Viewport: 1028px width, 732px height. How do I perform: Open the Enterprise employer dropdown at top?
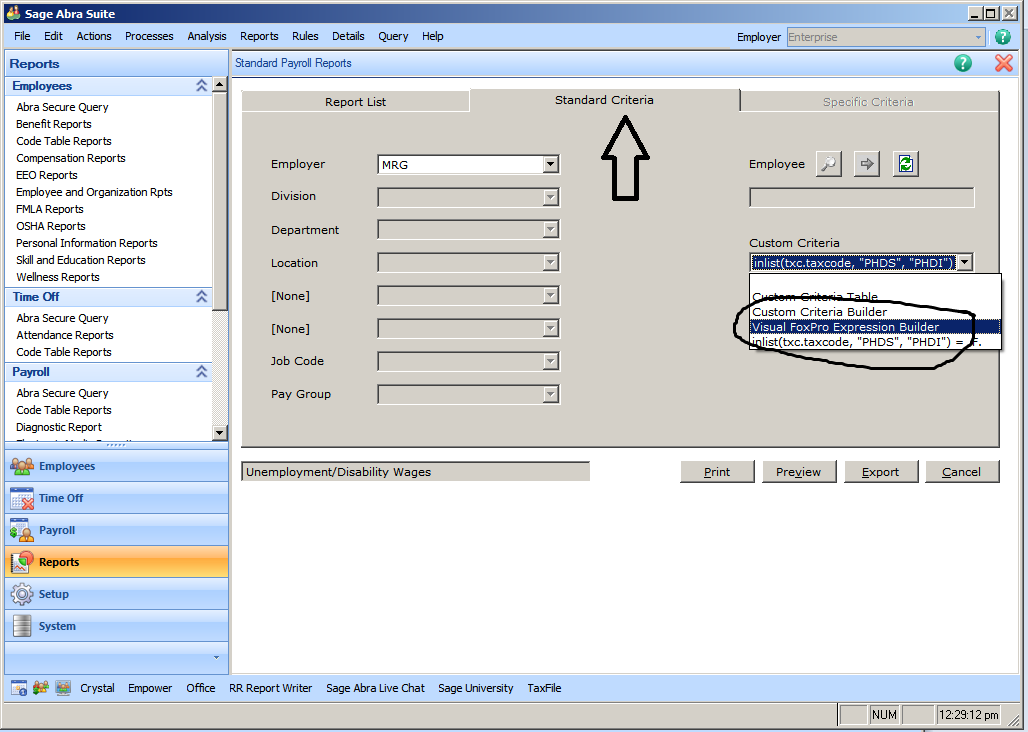(978, 37)
